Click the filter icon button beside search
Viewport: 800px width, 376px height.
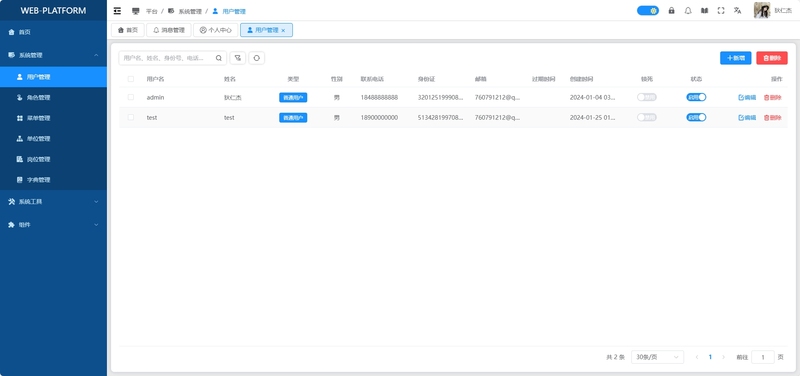click(x=238, y=58)
